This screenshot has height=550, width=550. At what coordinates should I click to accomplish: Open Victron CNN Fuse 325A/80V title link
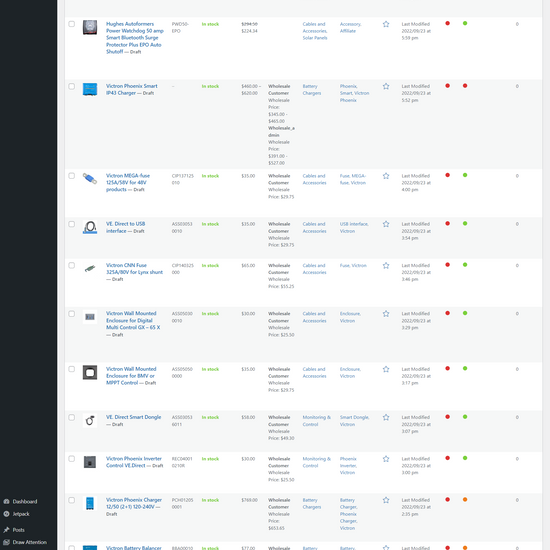point(134,269)
